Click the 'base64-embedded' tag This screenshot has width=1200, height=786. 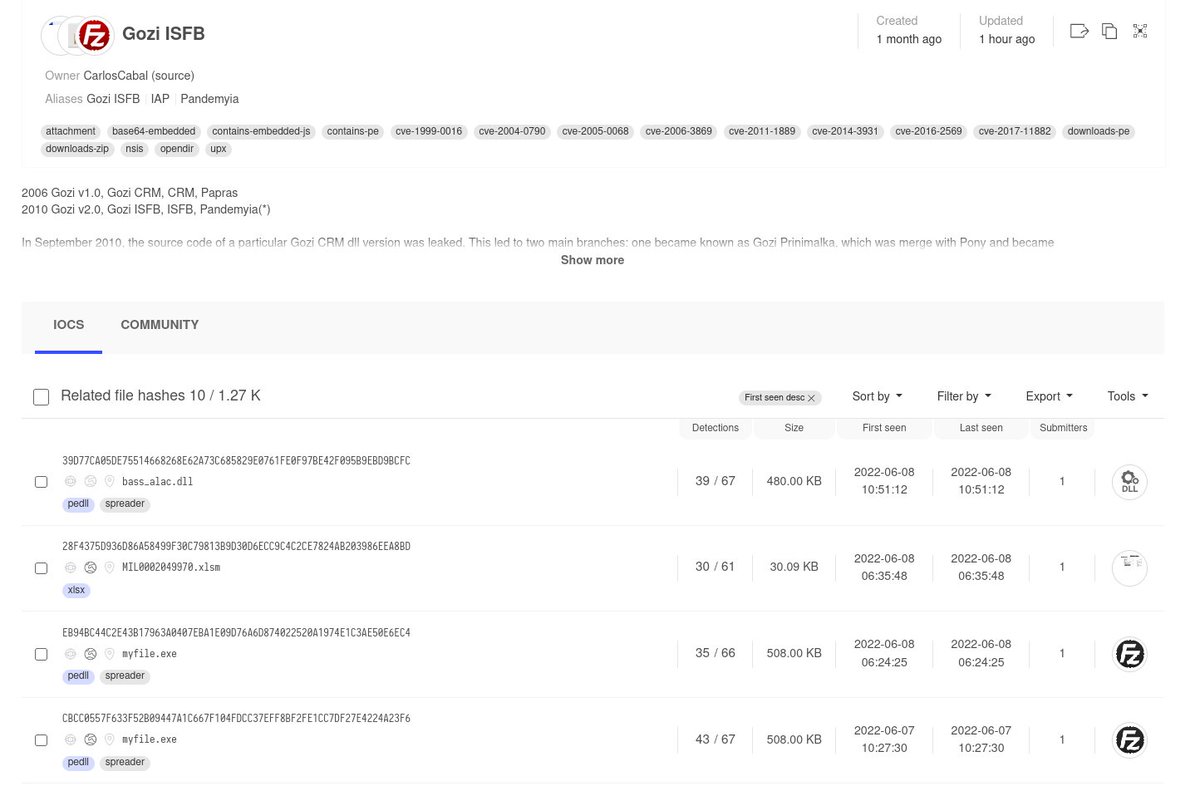(154, 131)
